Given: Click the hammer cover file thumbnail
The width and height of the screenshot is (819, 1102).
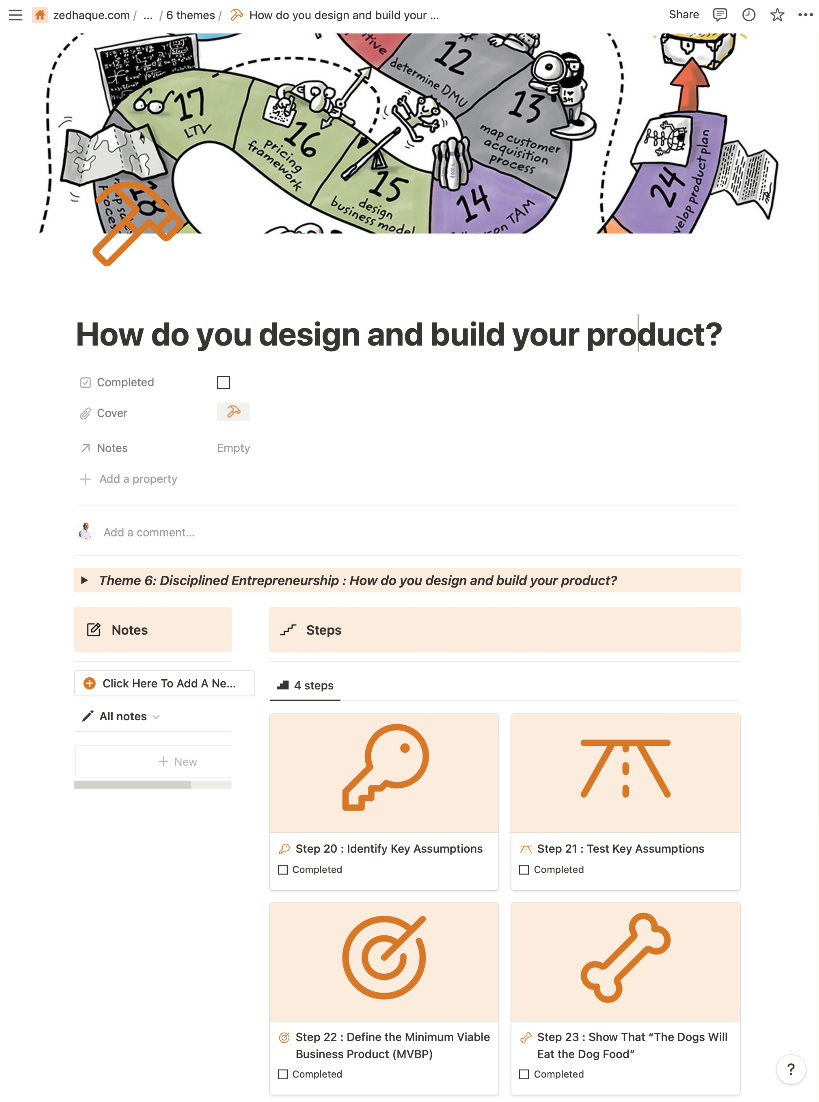Looking at the screenshot, I should (233, 412).
